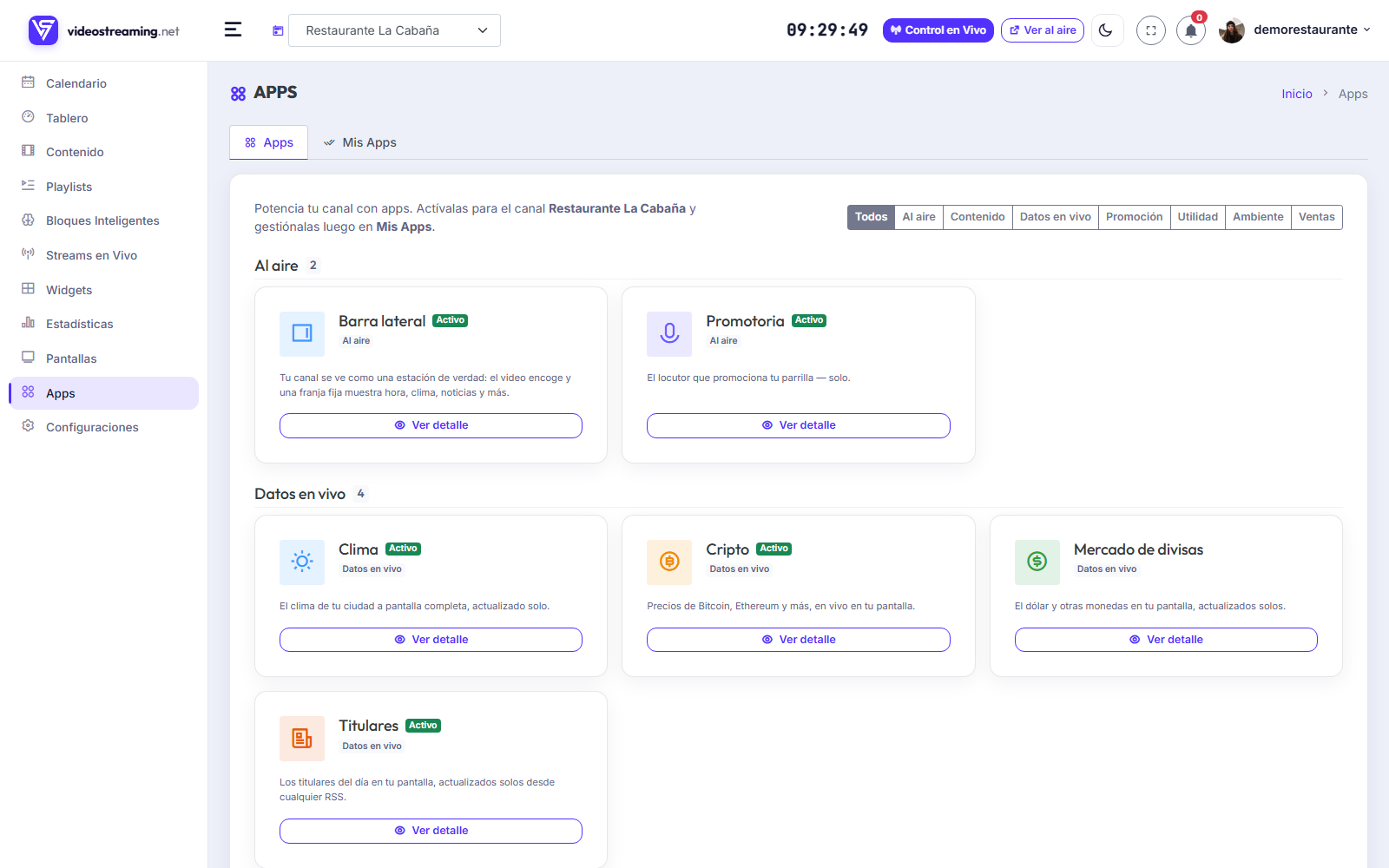Viewport: 1389px width, 868px height.
Task: Click the Mercado de divisas dollar icon
Action: point(1037,562)
